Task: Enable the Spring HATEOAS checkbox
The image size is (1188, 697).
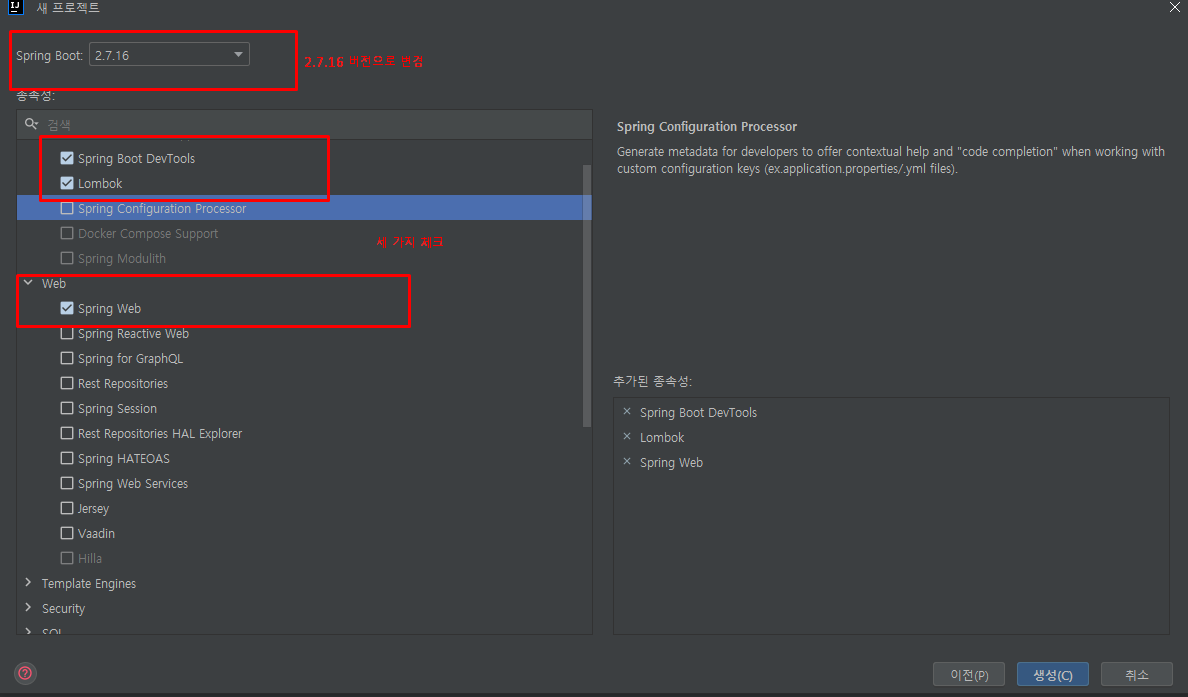Action: pos(67,458)
